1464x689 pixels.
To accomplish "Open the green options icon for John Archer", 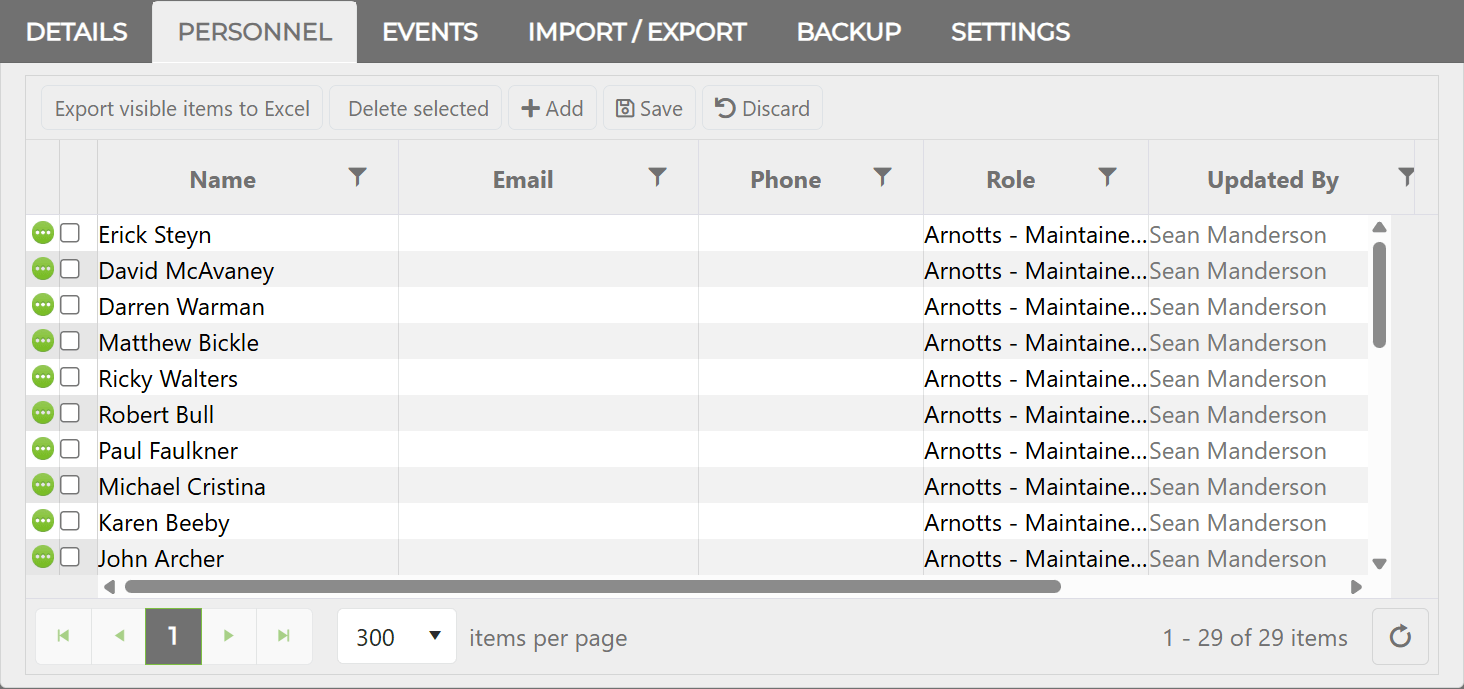I will click(x=43, y=557).
